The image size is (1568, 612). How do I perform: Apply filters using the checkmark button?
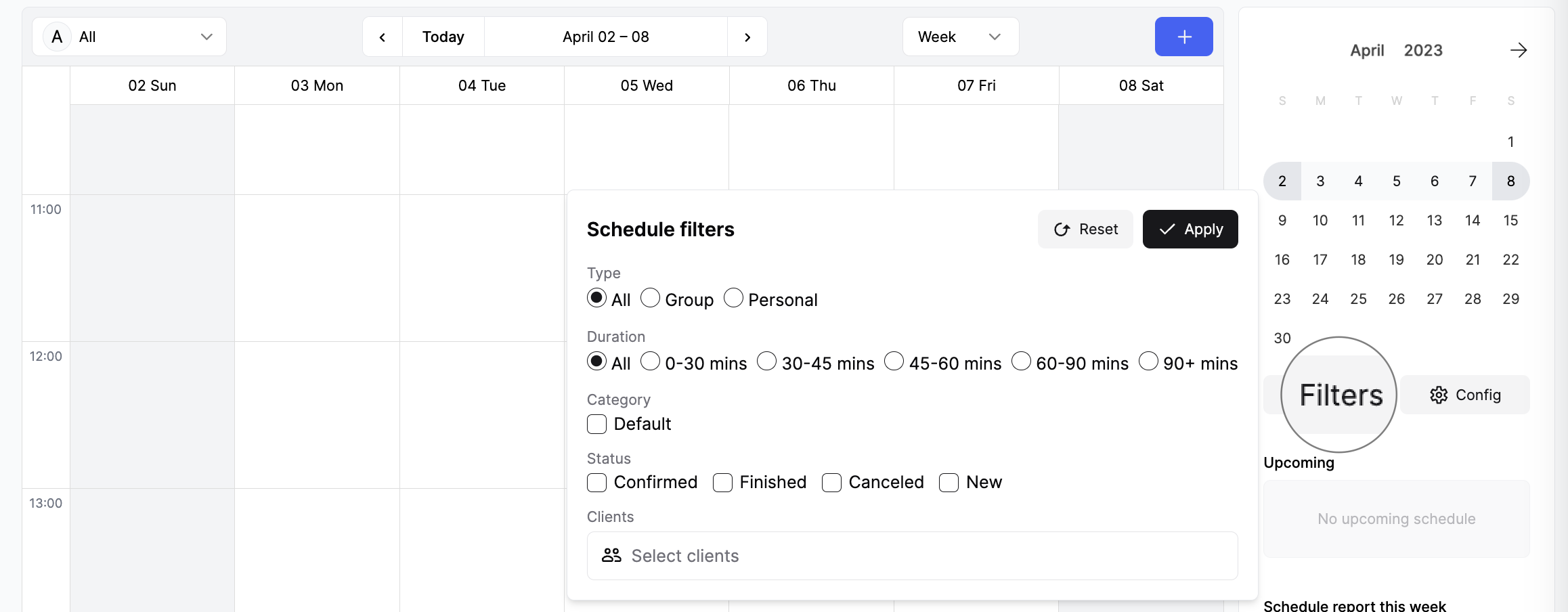(x=1190, y=229)
